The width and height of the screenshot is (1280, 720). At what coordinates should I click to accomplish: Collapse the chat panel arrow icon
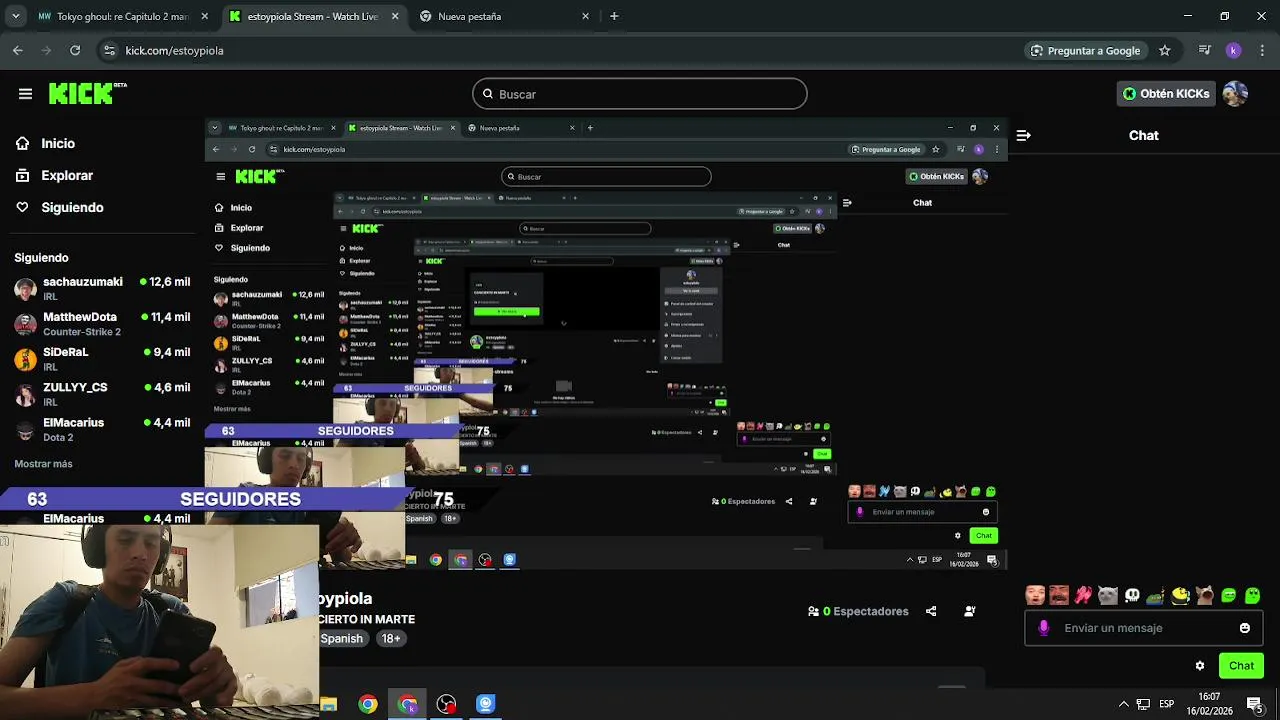[x=1023, y=135]
